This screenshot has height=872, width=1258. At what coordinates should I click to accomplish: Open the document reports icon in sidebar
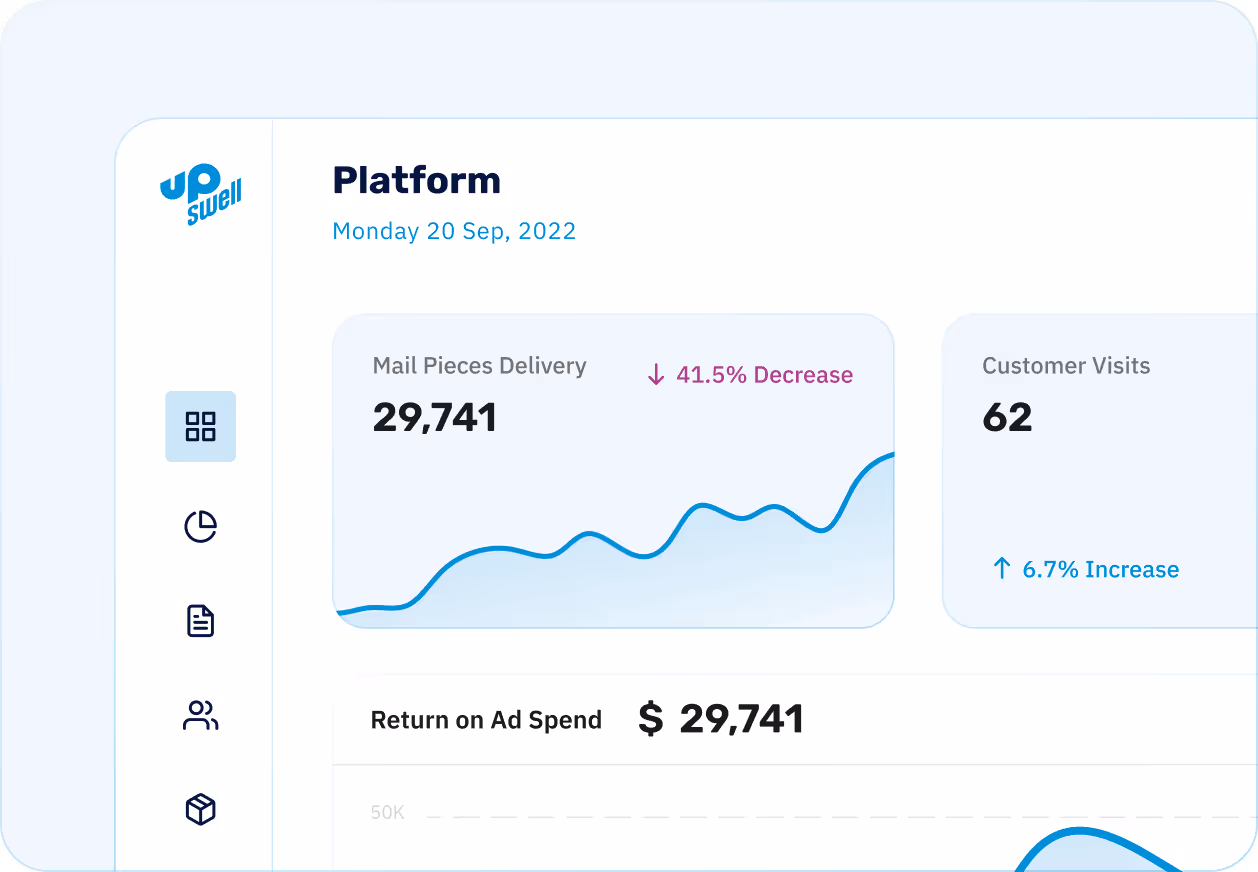pyautogui.click(x=201, y=621)
